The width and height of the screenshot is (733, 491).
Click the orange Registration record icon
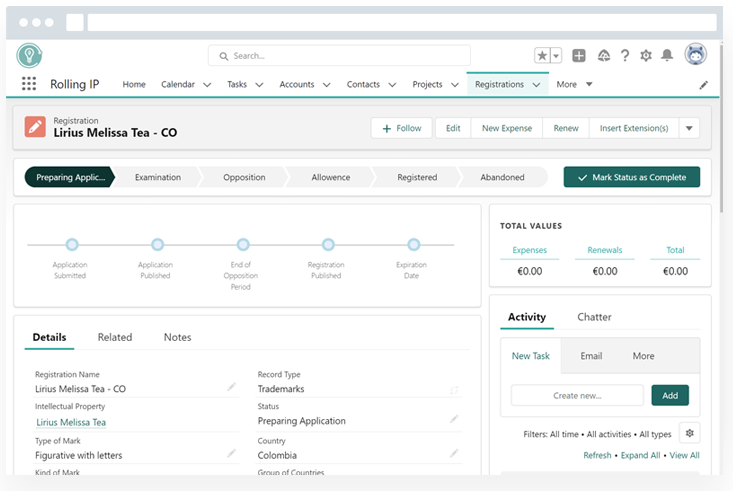point(35,127)
